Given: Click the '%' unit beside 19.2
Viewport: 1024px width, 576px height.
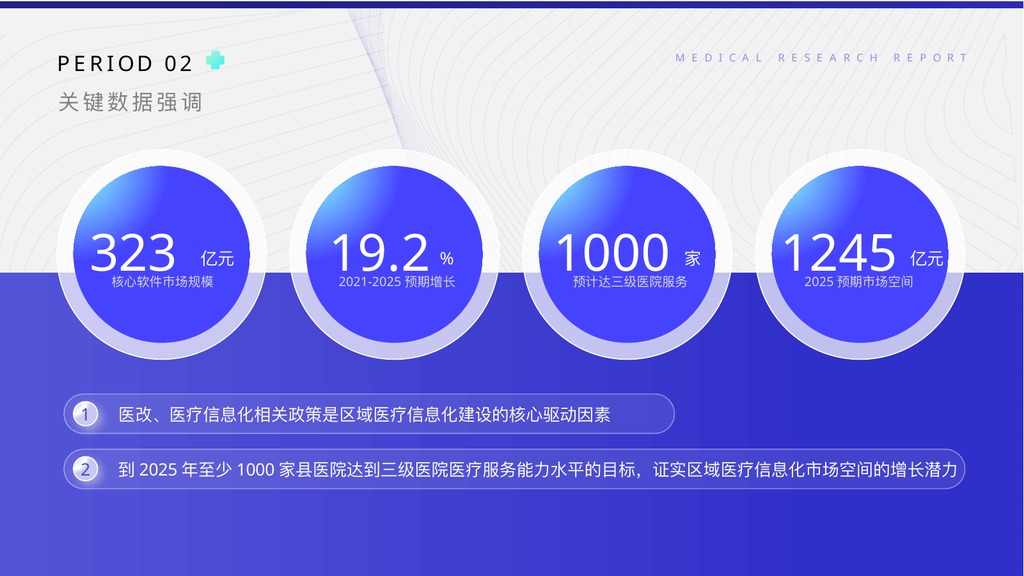Looking at the screenshot, I should click(447, 259).
